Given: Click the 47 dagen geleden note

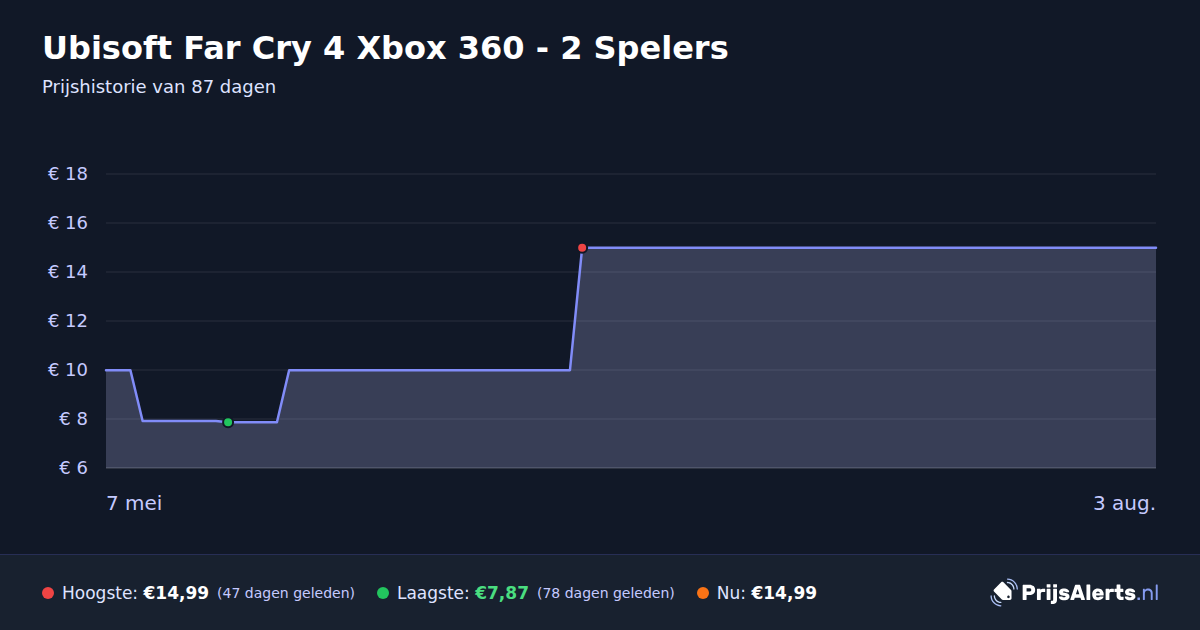Looking at the screenshot, I should [x=286, y=593].
